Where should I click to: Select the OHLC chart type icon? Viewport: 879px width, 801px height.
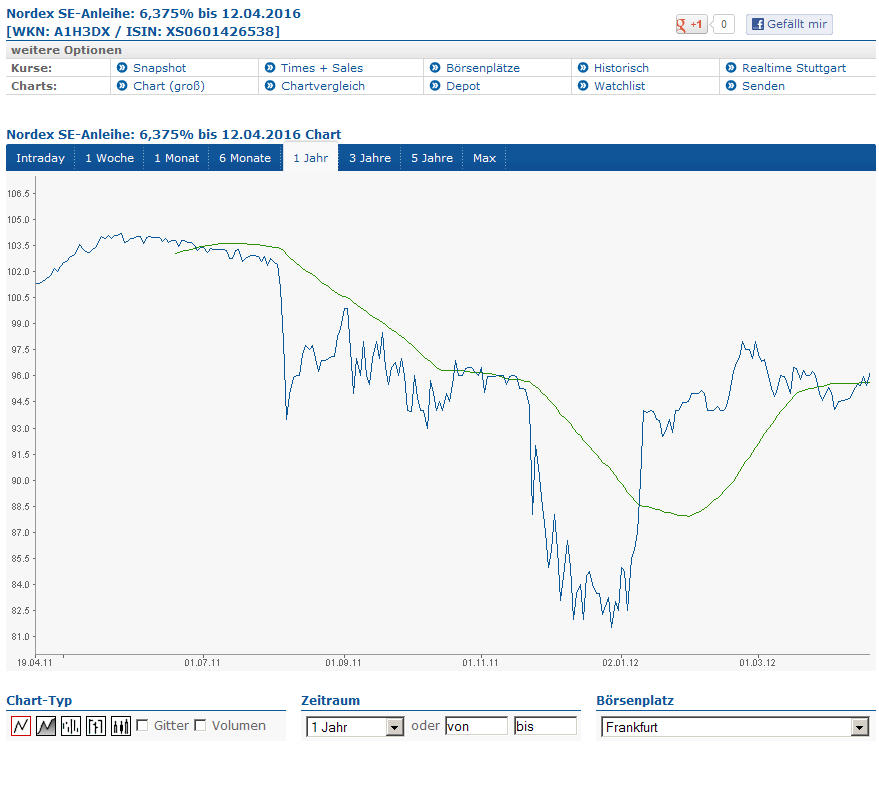pos(96,726)
